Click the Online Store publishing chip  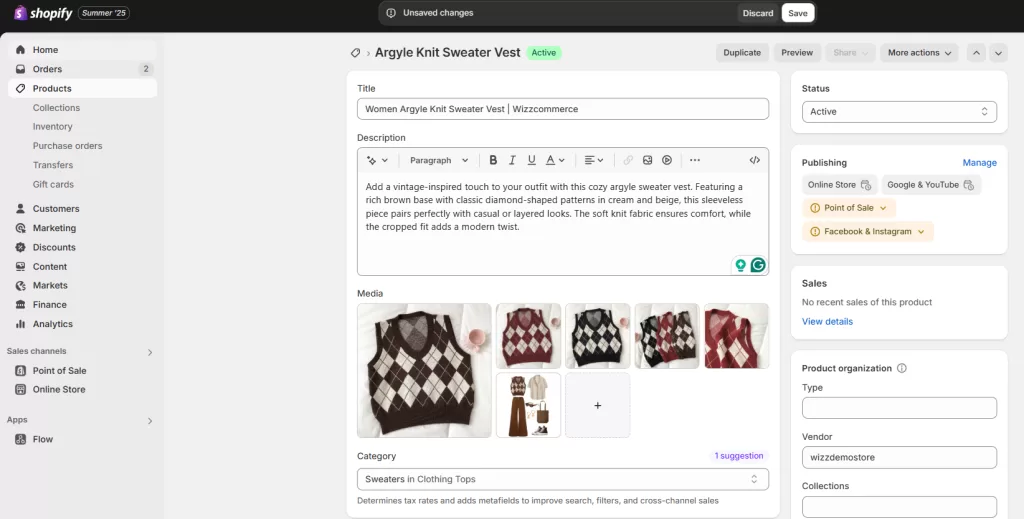tap(839, 185)
